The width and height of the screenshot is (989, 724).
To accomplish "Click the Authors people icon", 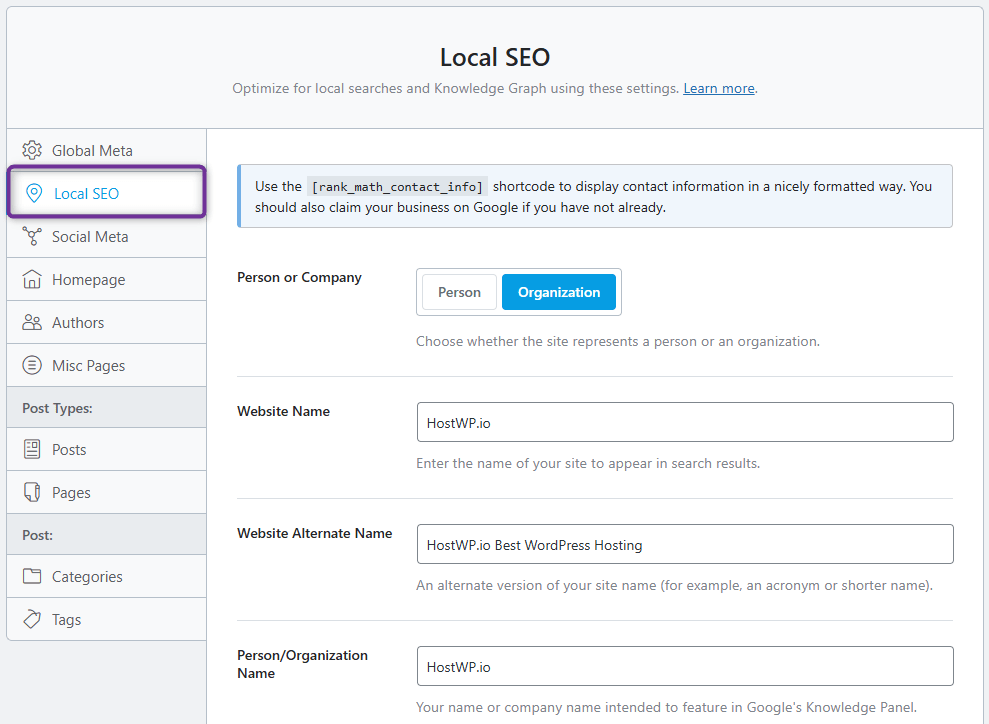I will tap(32, 322).
